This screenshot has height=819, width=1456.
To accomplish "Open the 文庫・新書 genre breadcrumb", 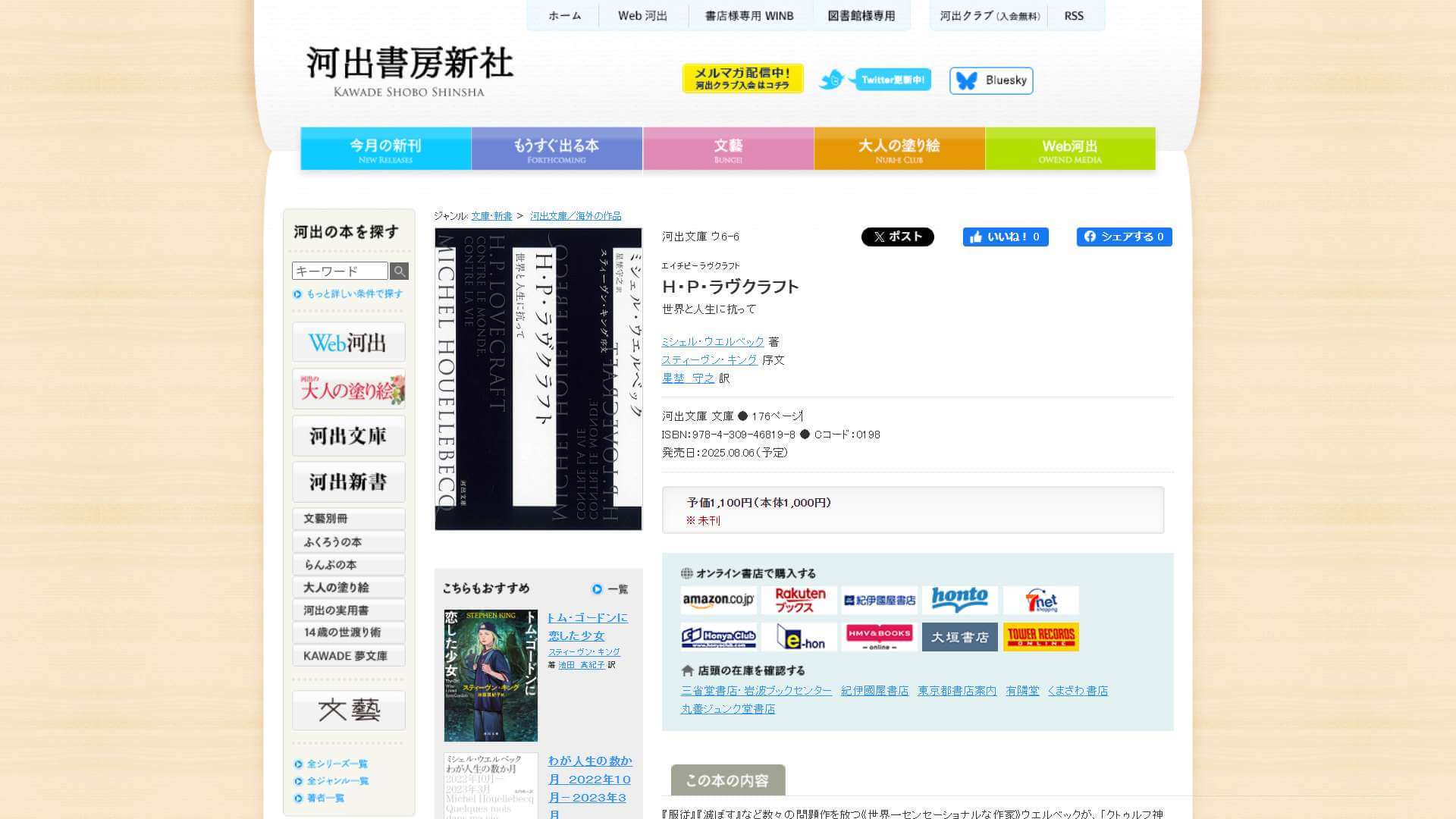I will coord(491,216).
